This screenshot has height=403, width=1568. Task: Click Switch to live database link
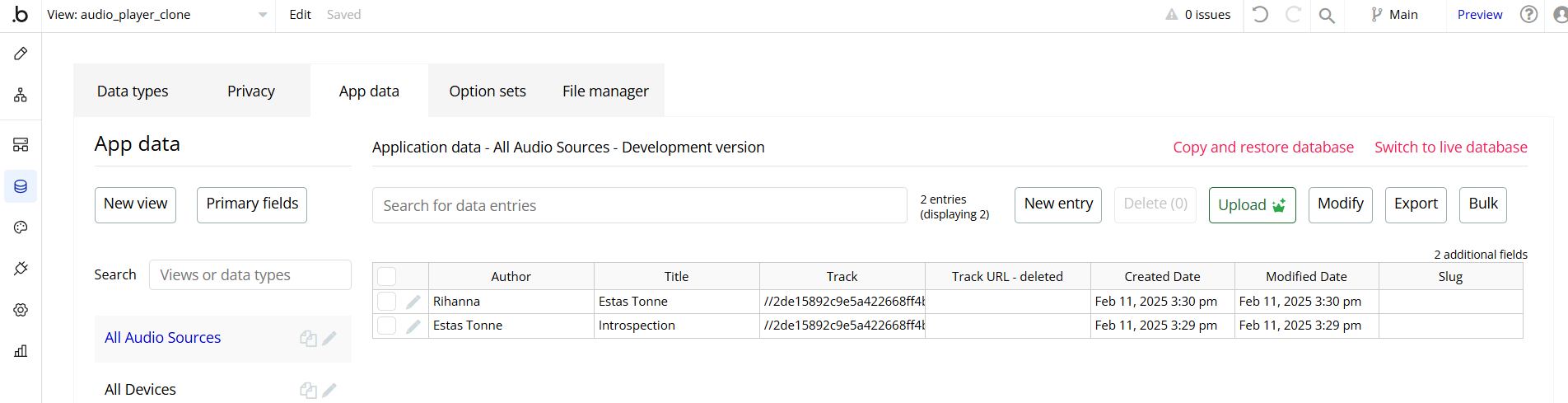[1450, 148]
